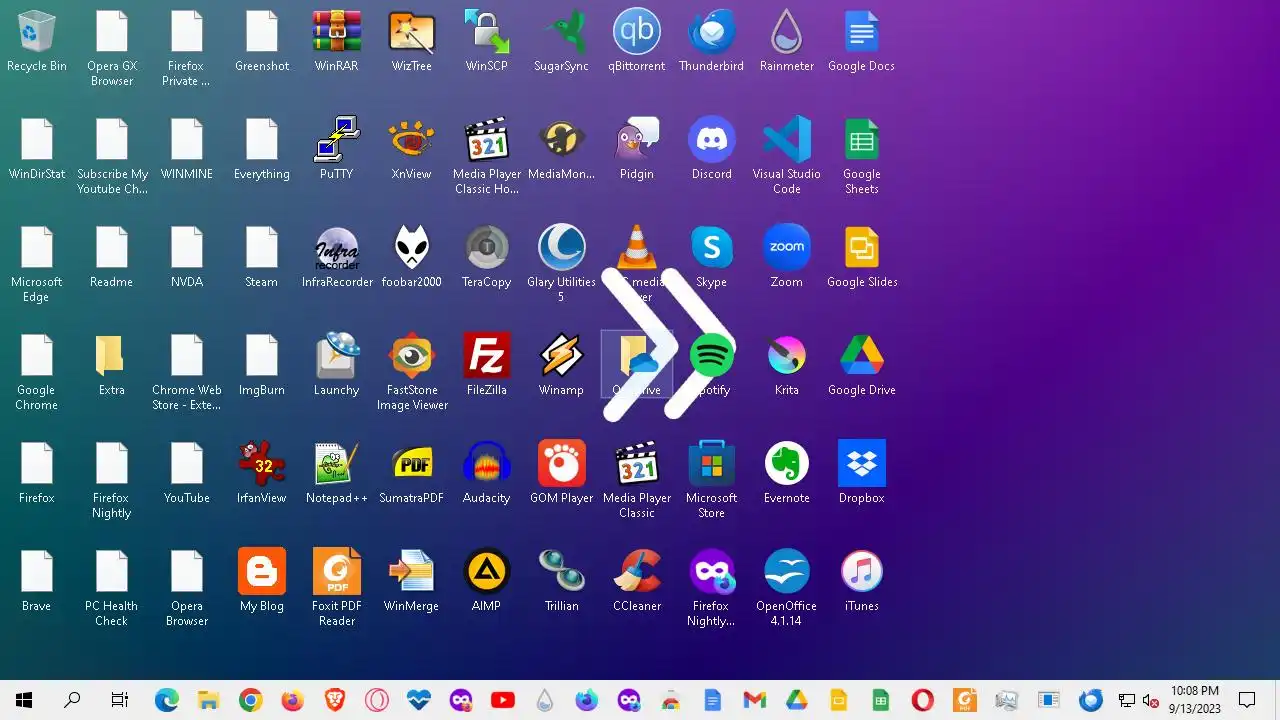Open the Discord desktop shortcut
This screenshot has height=720, width=1280.
tap(711, 149)
